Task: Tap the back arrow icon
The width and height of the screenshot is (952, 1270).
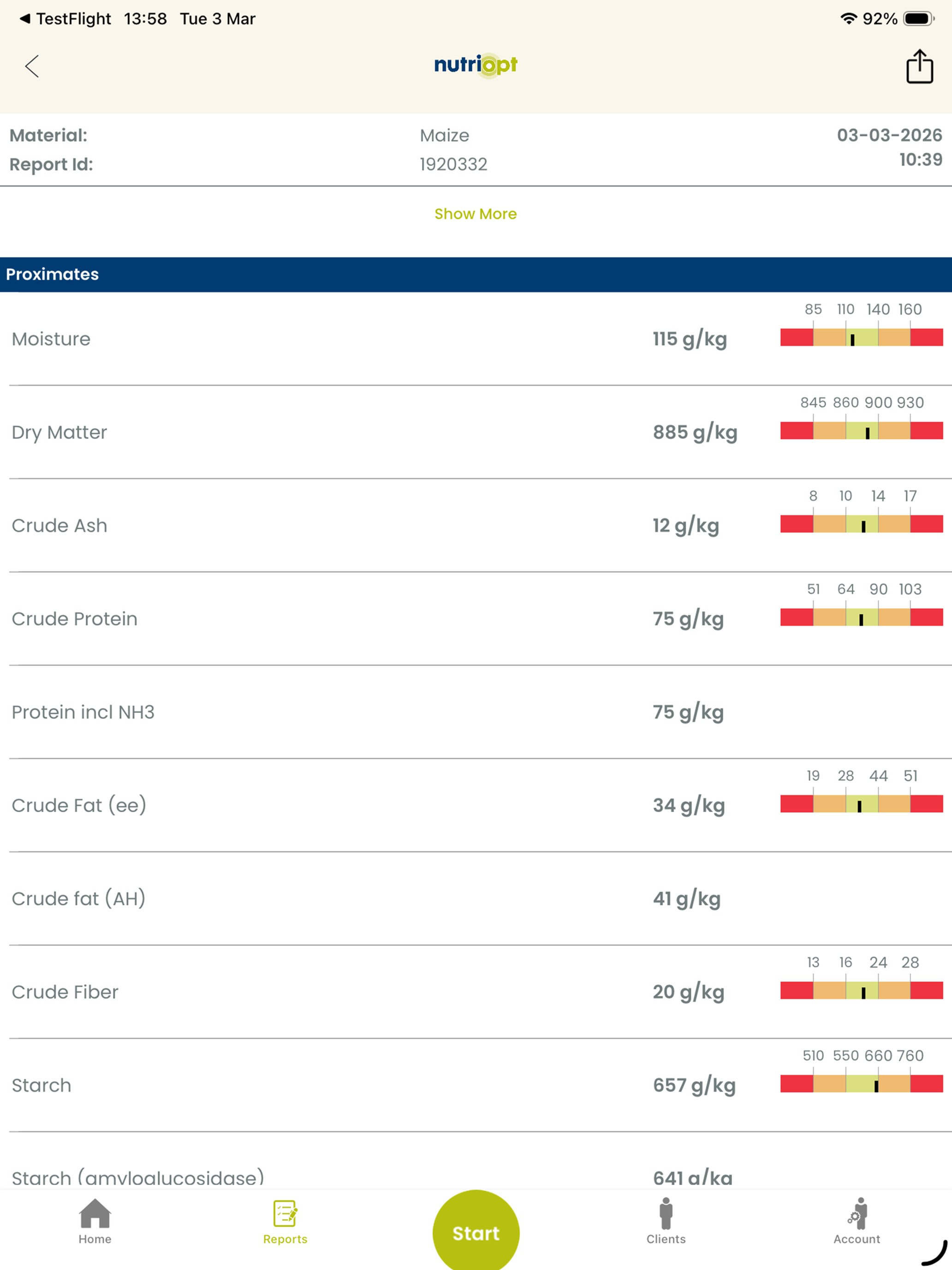Action: [x=32, y=66]
